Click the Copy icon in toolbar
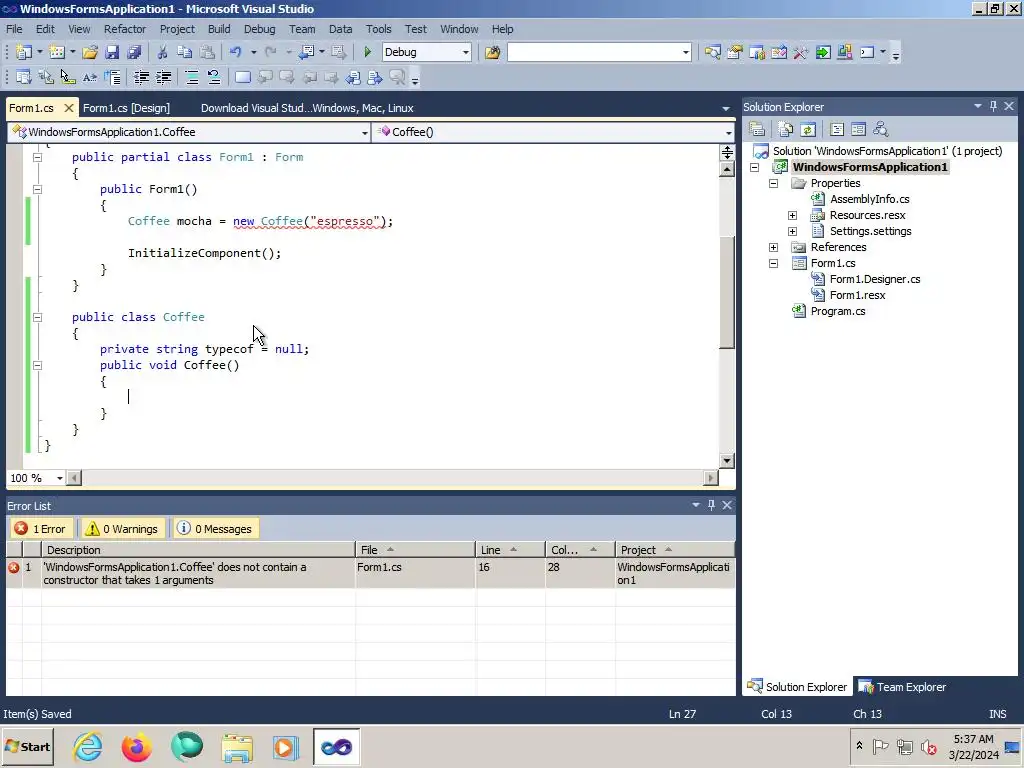Image resolution: width=1024 pixels, height=768 pixels. (x=185, y=52)
